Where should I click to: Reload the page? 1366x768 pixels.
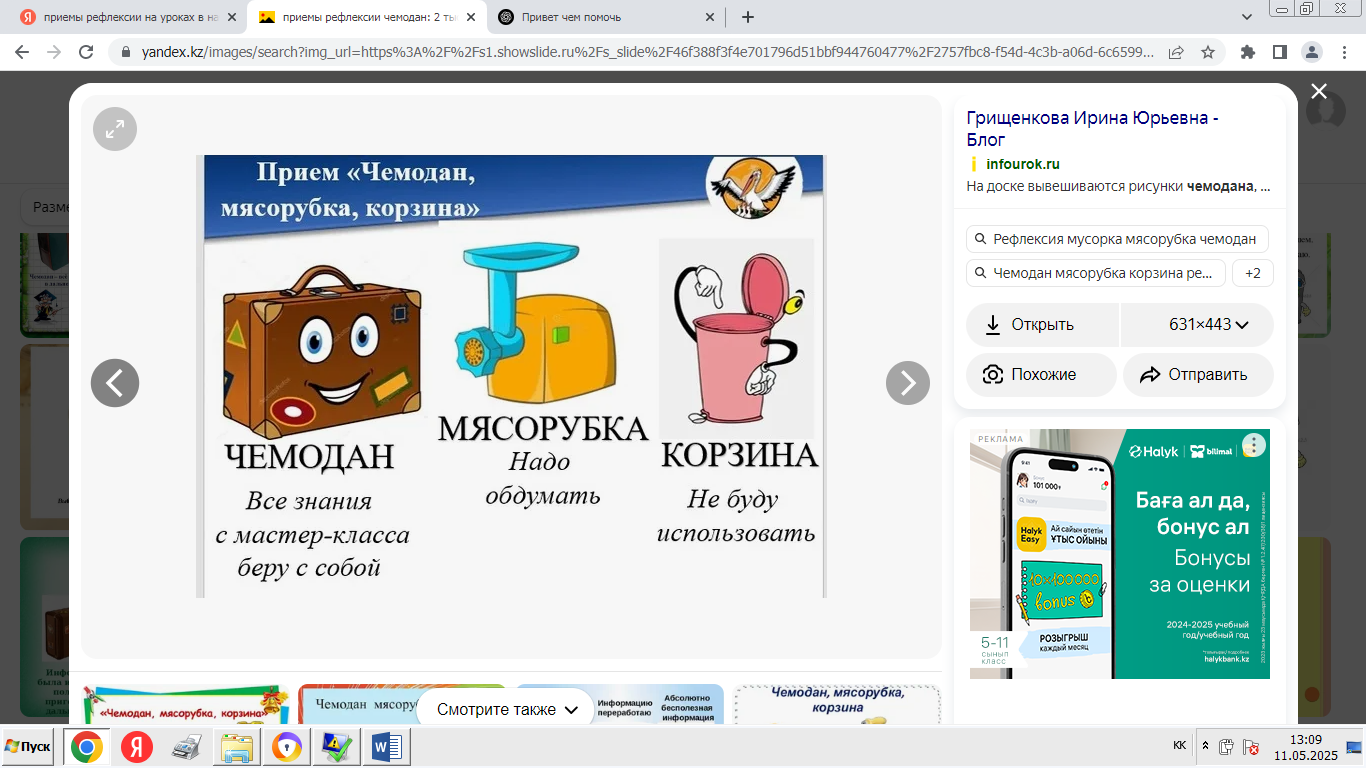tap(86, 52)
